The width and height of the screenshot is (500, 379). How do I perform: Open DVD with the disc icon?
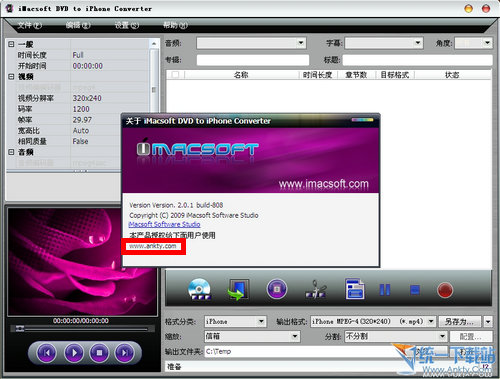tap(199, 289)
